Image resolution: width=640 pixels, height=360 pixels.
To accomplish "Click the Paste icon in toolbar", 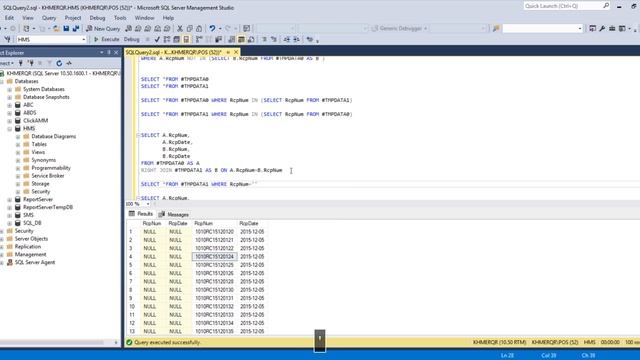I will (x=199, y=29).
